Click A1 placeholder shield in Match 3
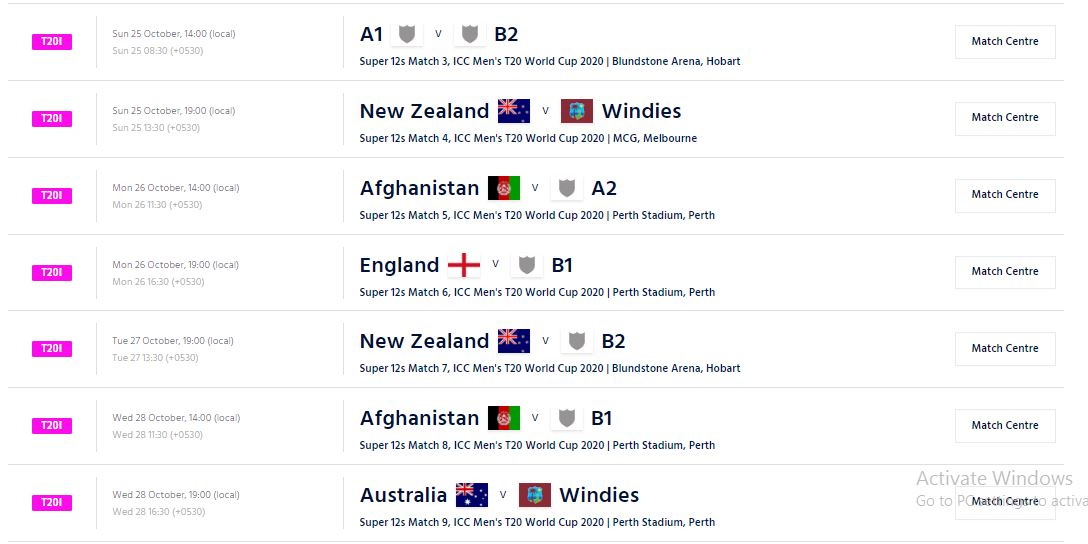Screen dimensions: 1088x544 tap(407, 34)
